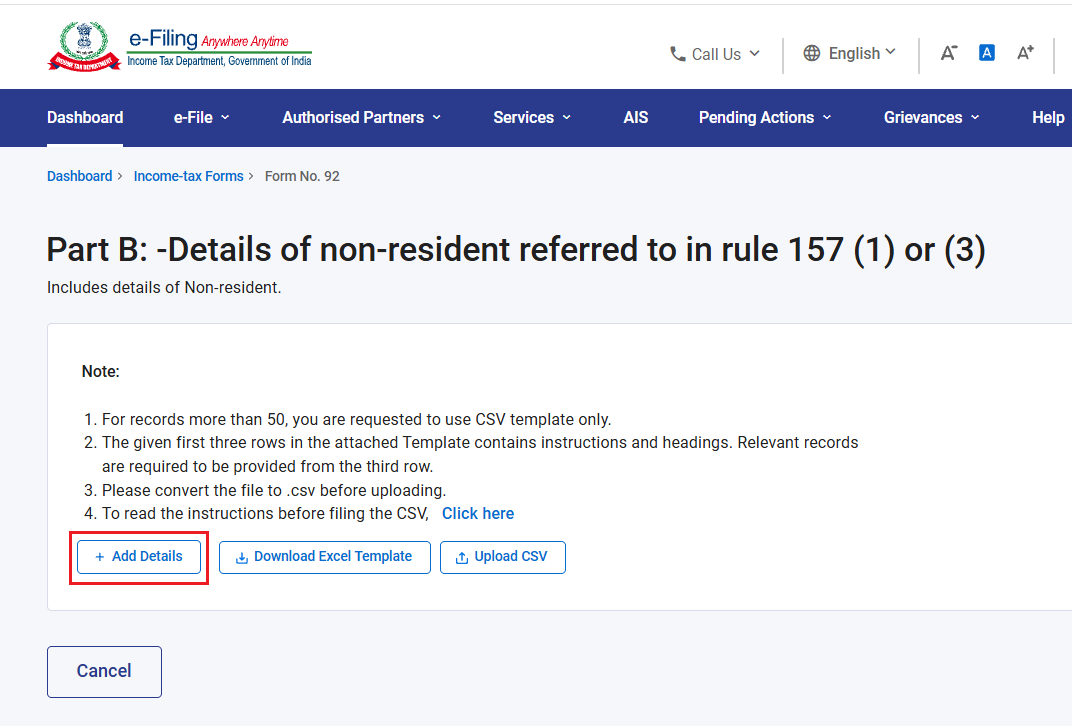Image resolution: width=1072 pixels, height=726 pixels.
Task: Click note about converting file to .csv
Action: tap(273, 490)
